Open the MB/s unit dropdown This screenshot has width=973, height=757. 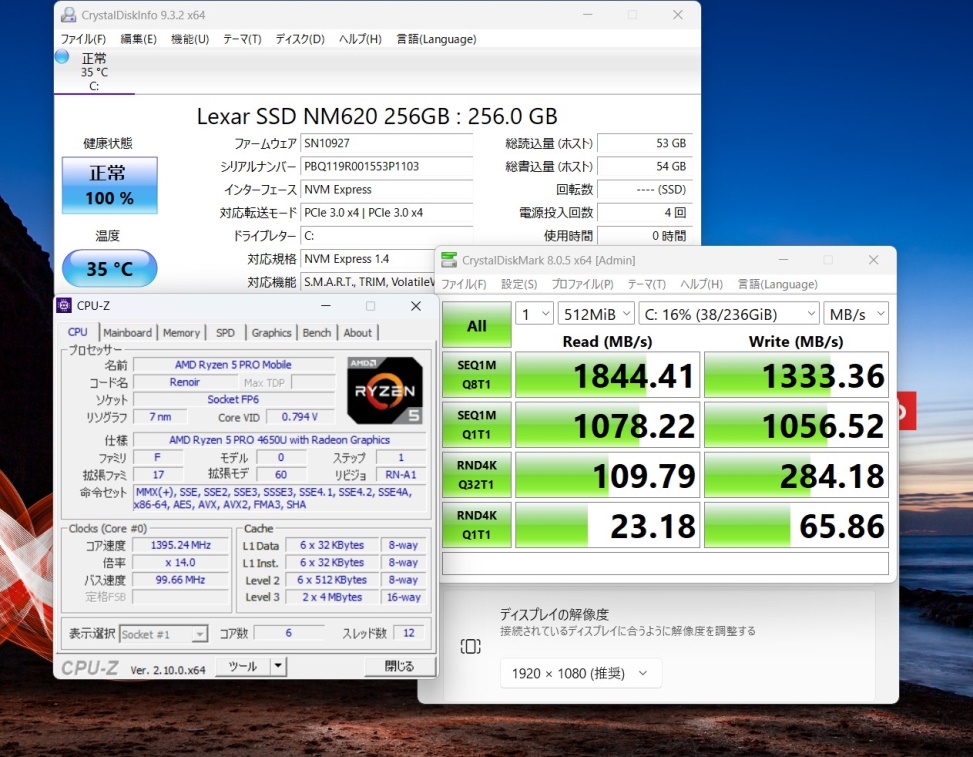coord(856,314)
